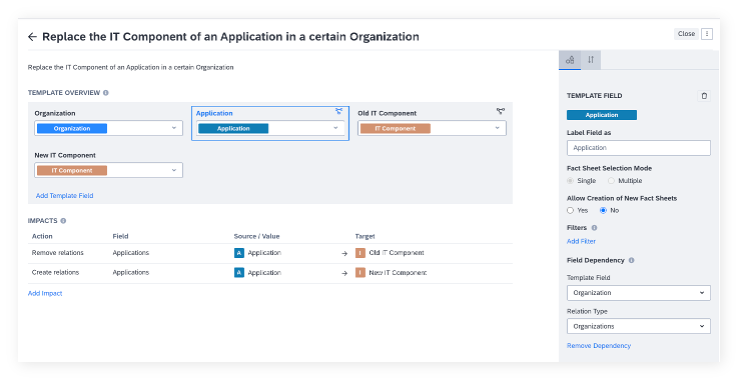Choose No for allowing new fact sheets
The image size is (743, 385).
tap(603, 211)
